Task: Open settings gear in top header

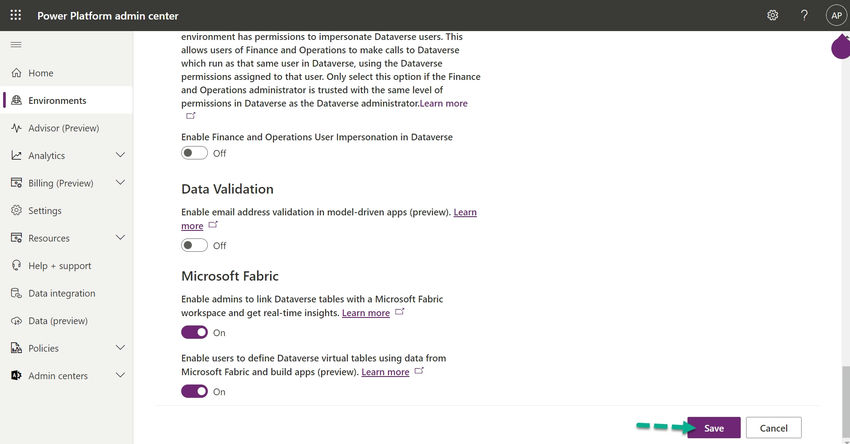Action: coord(772,15)
